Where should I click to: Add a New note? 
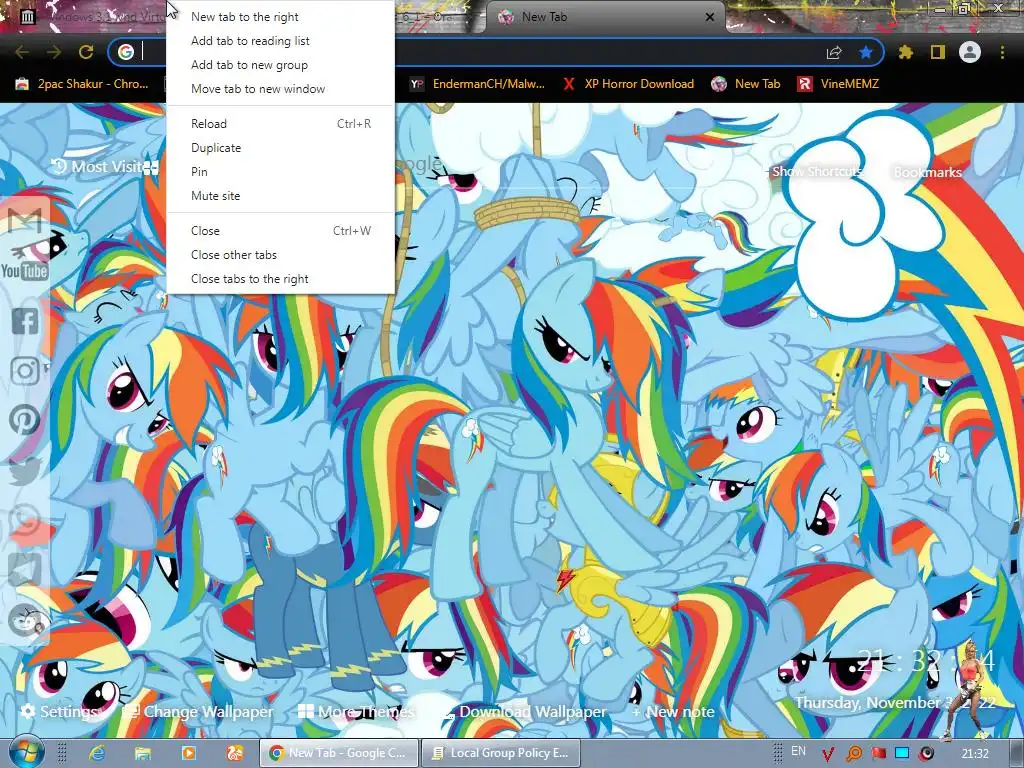pos(673,711)
